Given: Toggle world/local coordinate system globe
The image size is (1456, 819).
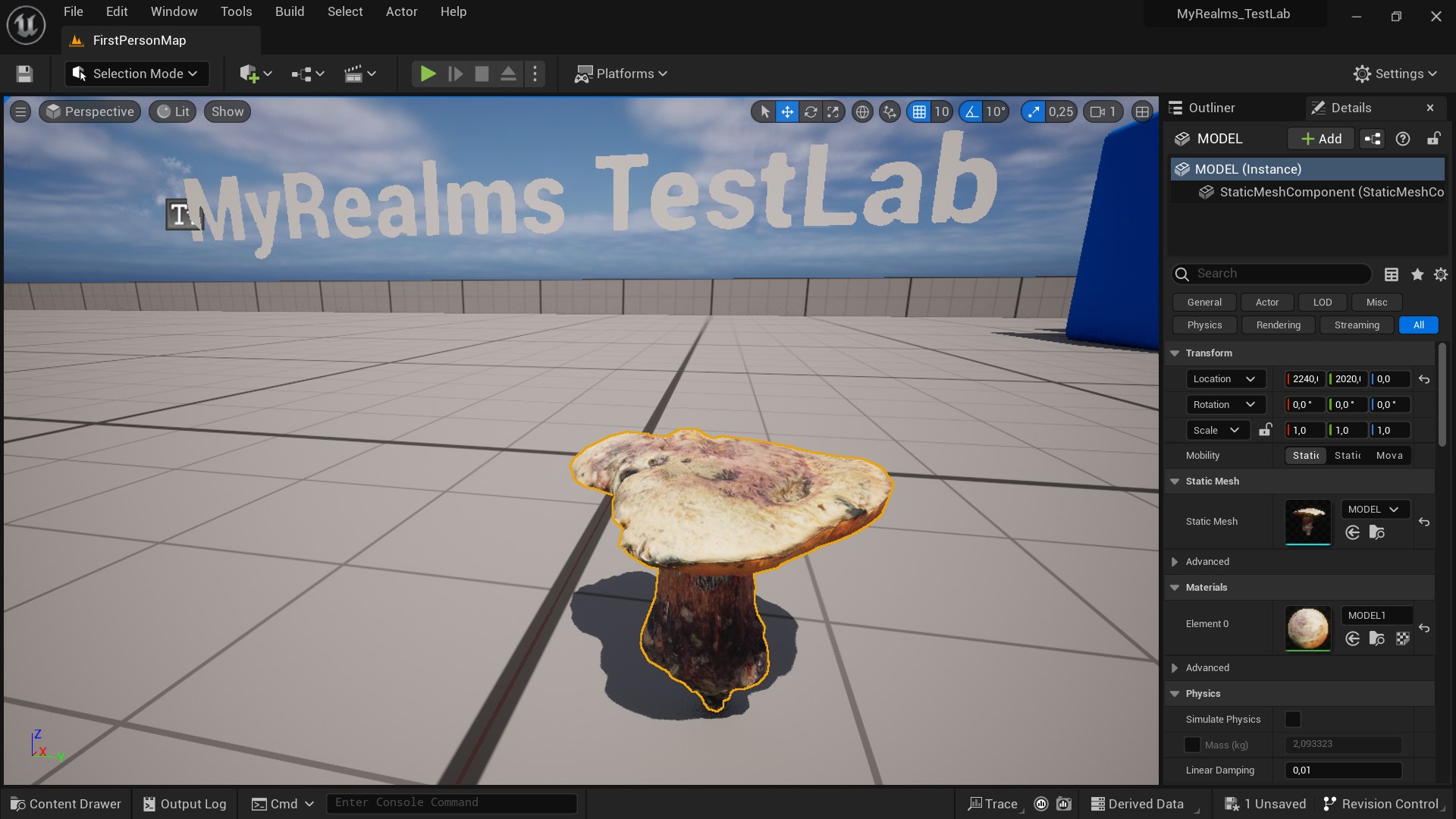Looking at the screenshot, I should coord(862,111).
